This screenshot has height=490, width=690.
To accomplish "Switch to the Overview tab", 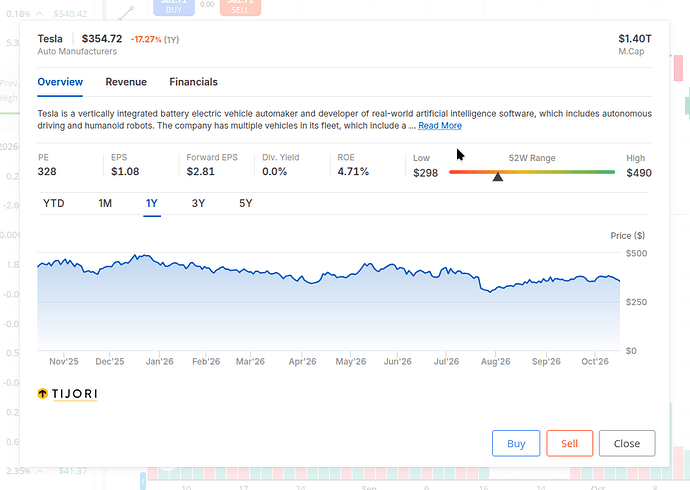I will [60, 82].
